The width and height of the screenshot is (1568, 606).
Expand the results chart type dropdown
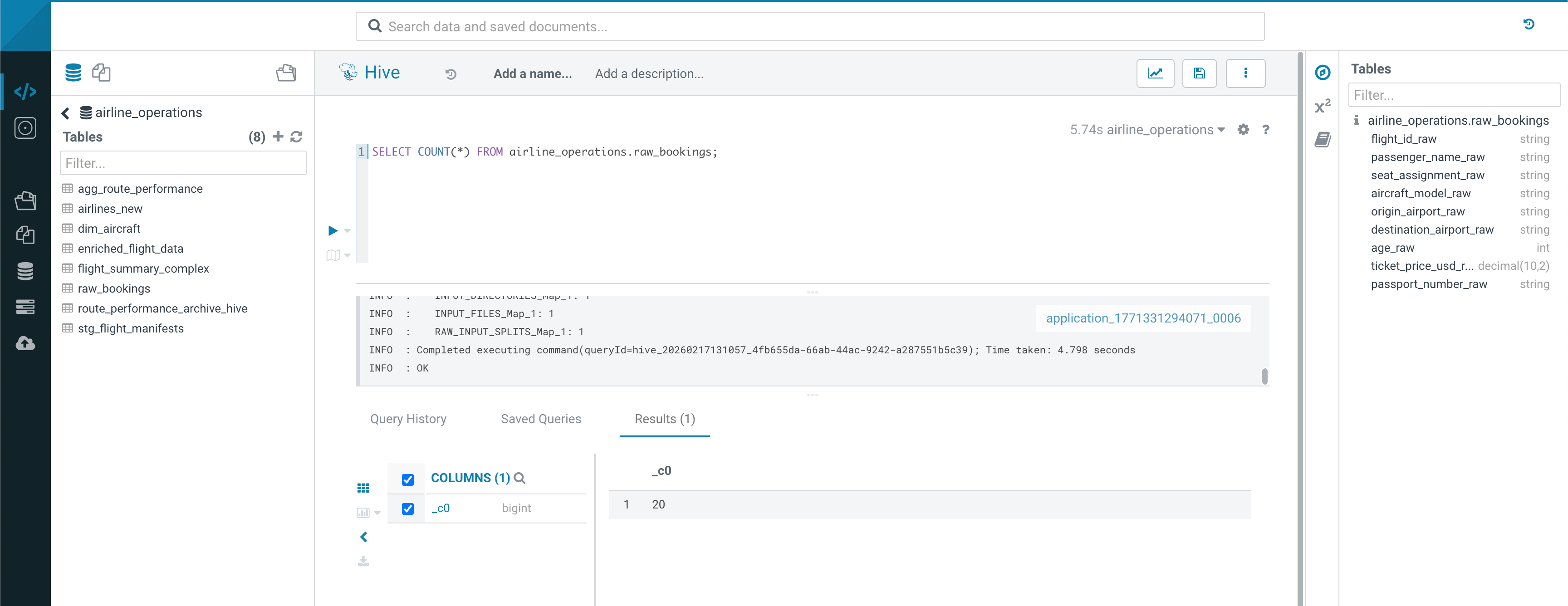[377, 513]
